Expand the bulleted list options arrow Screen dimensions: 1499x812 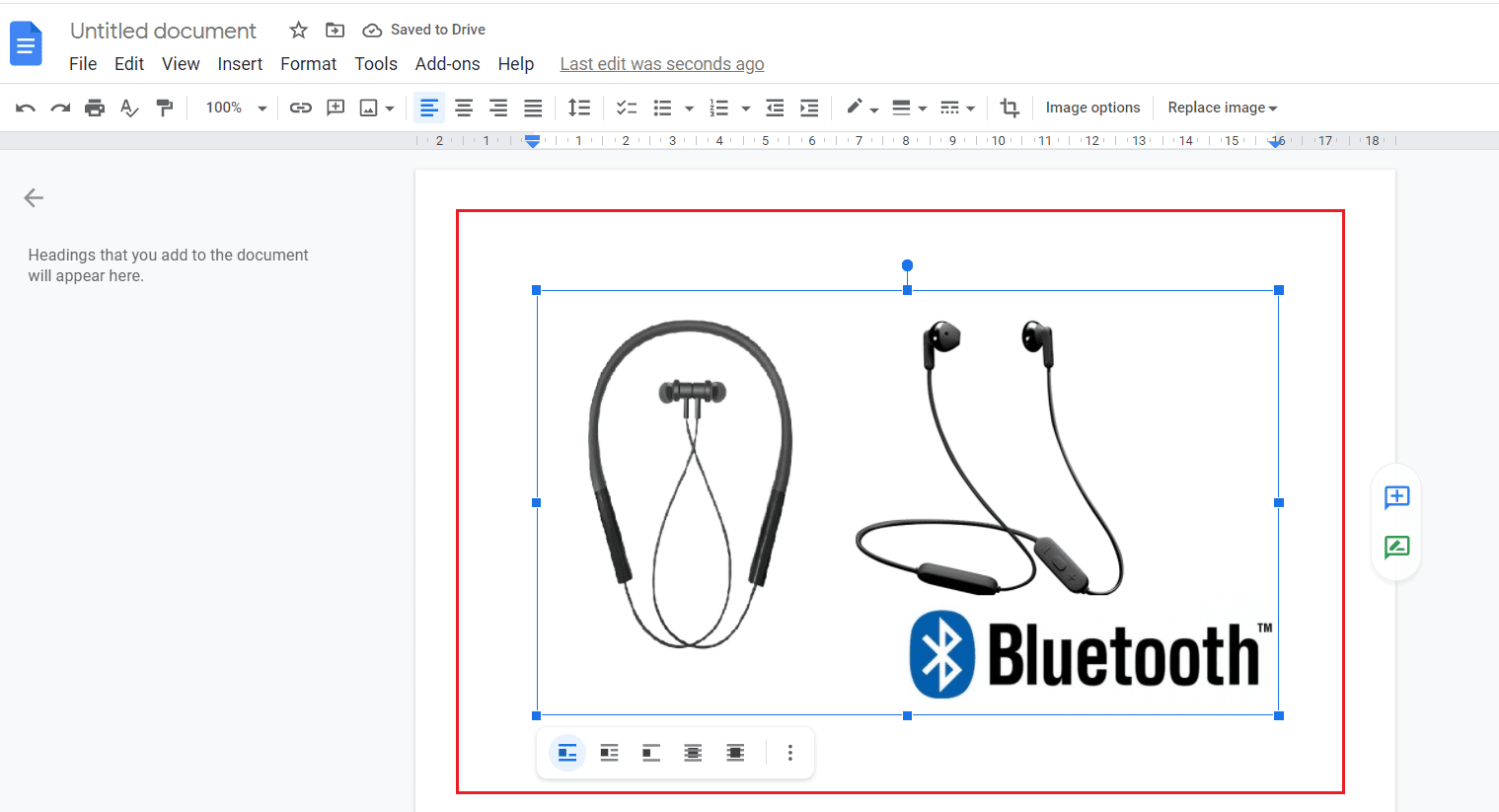689,109
